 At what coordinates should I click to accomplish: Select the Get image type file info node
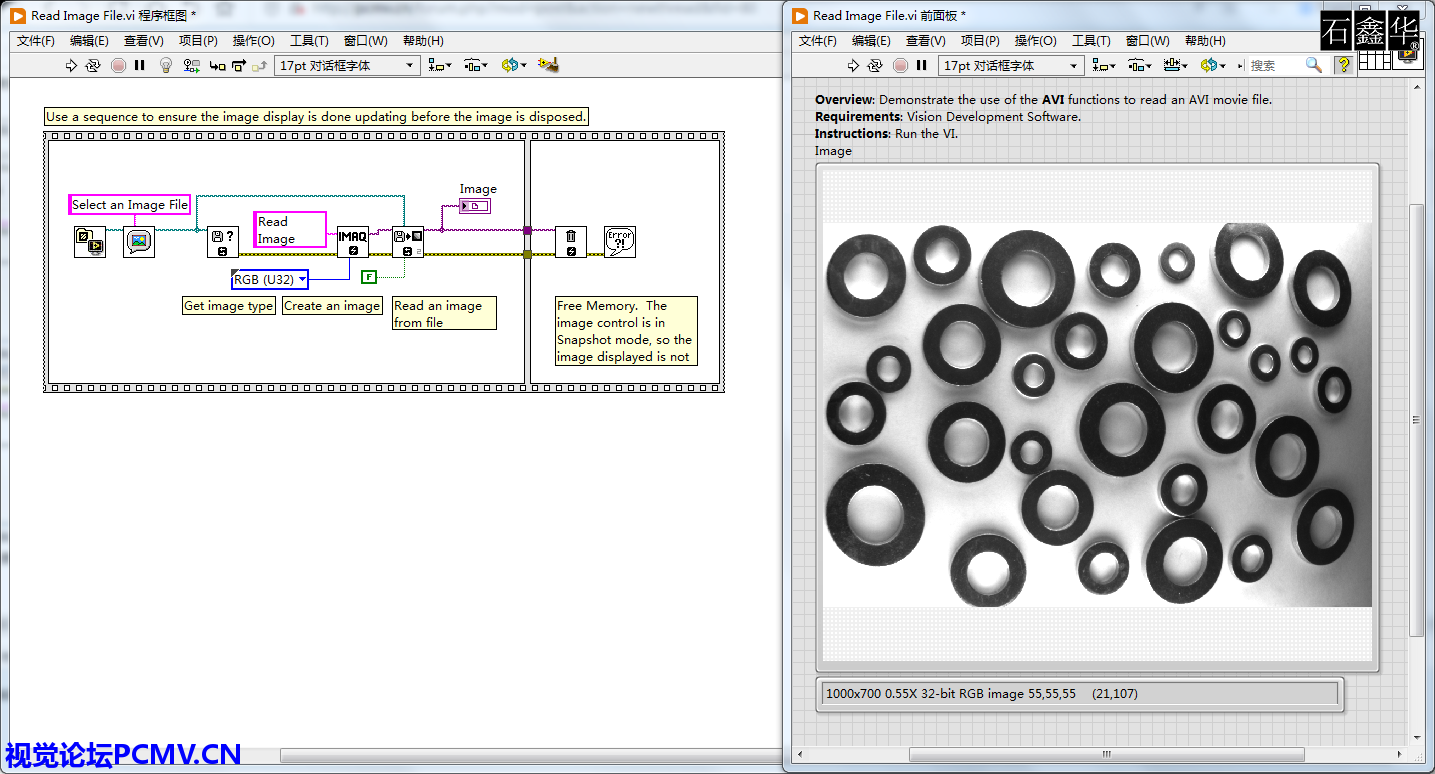[x=222, y=242]
